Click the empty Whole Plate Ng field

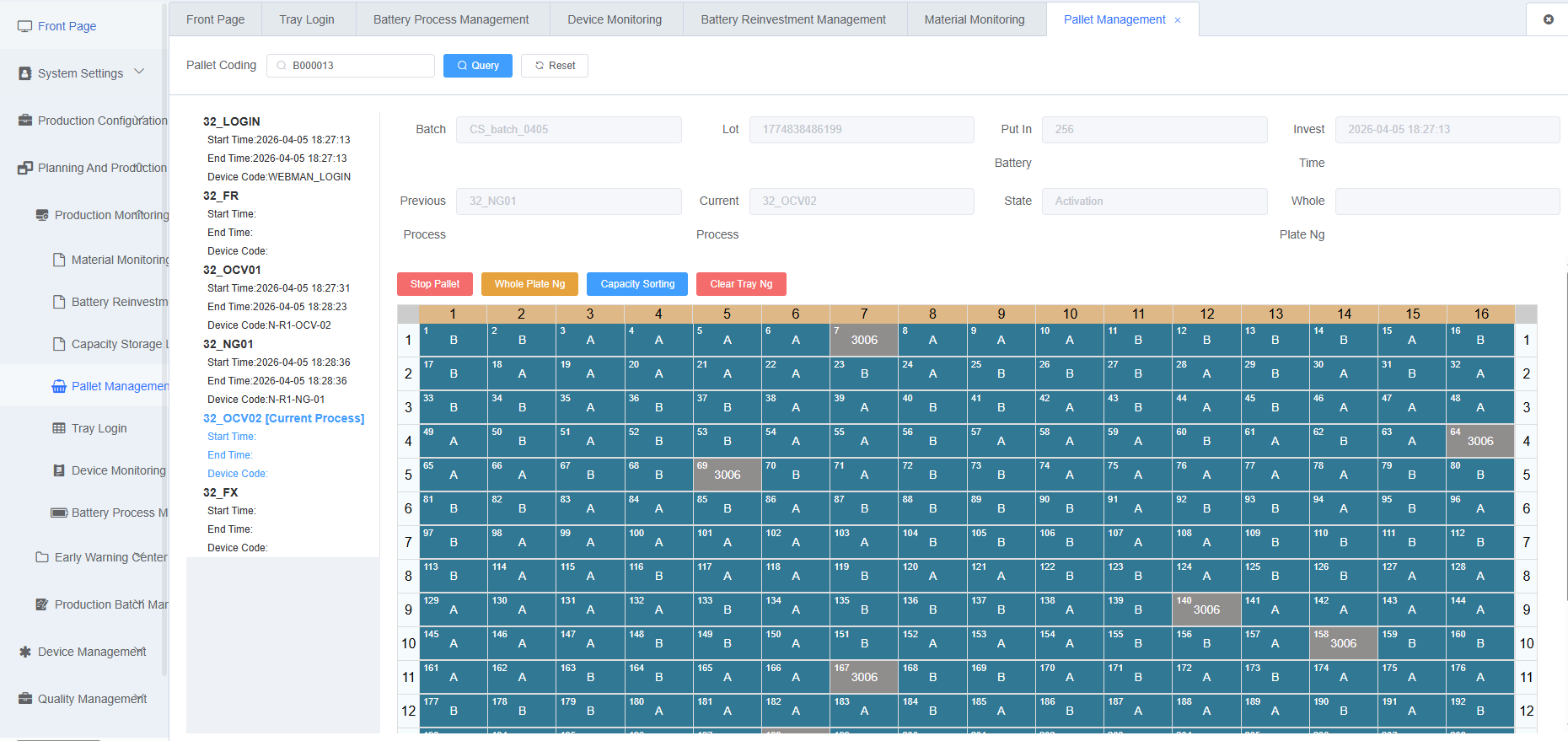tap(1447, 201)
